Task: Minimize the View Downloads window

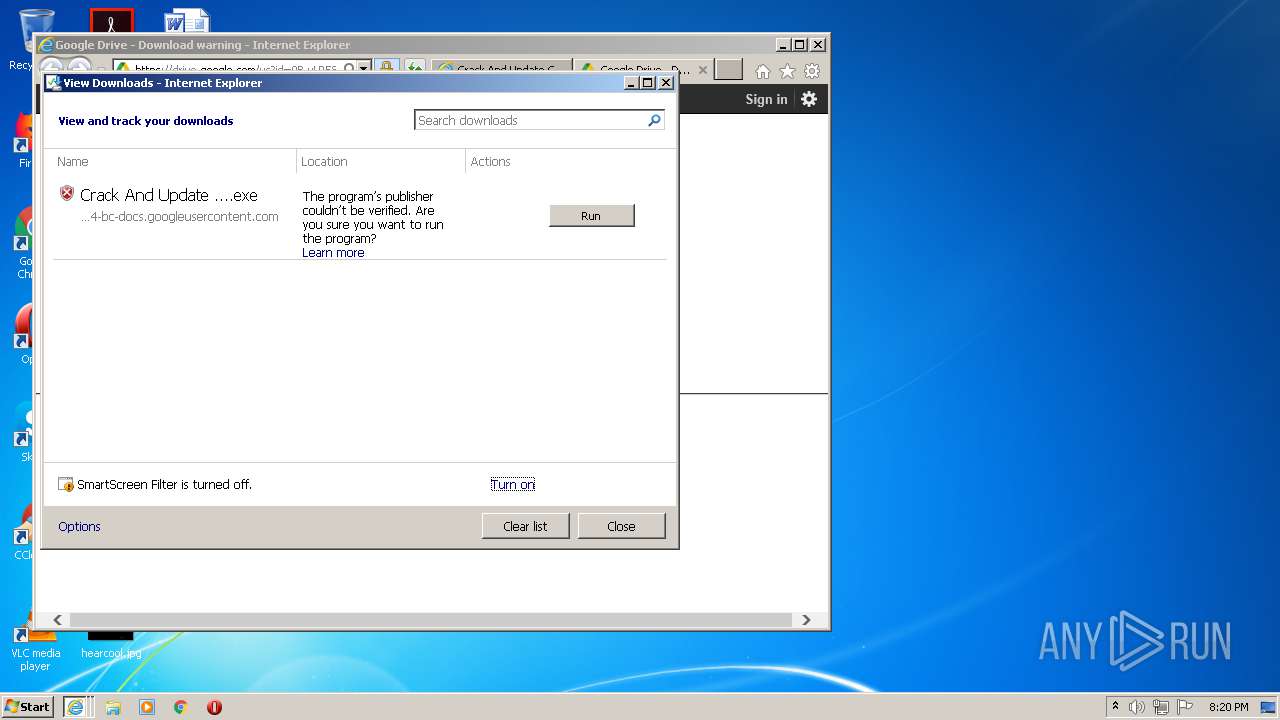Action: click(x=631, y=83)
